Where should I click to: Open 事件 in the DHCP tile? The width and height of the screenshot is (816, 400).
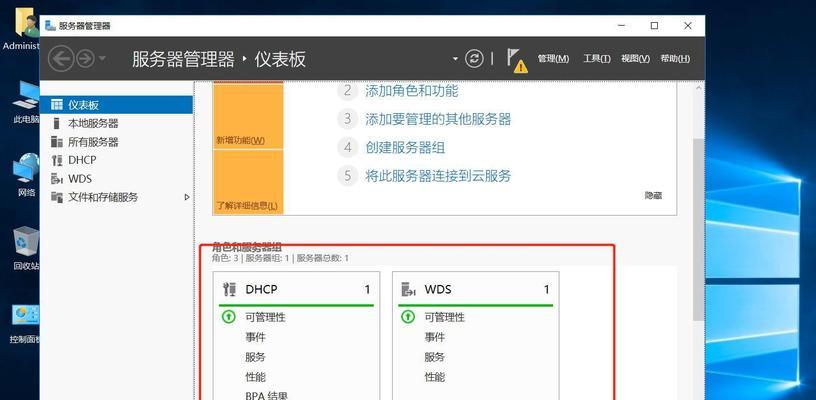255,337
